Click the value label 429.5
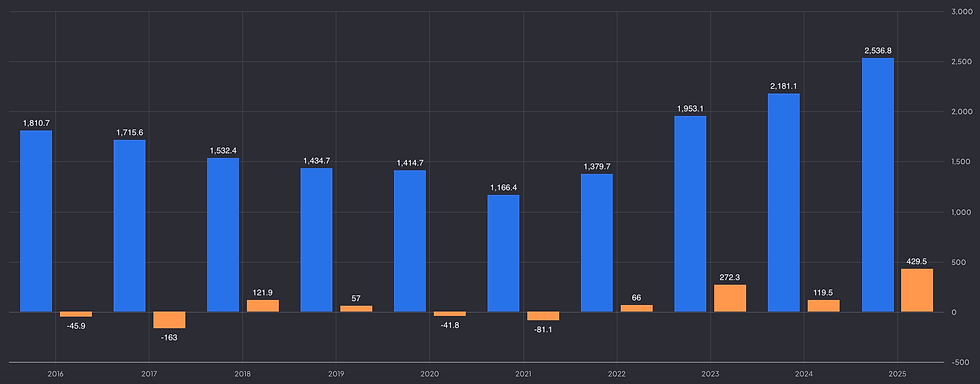980x384 pixels. point(917,261)
